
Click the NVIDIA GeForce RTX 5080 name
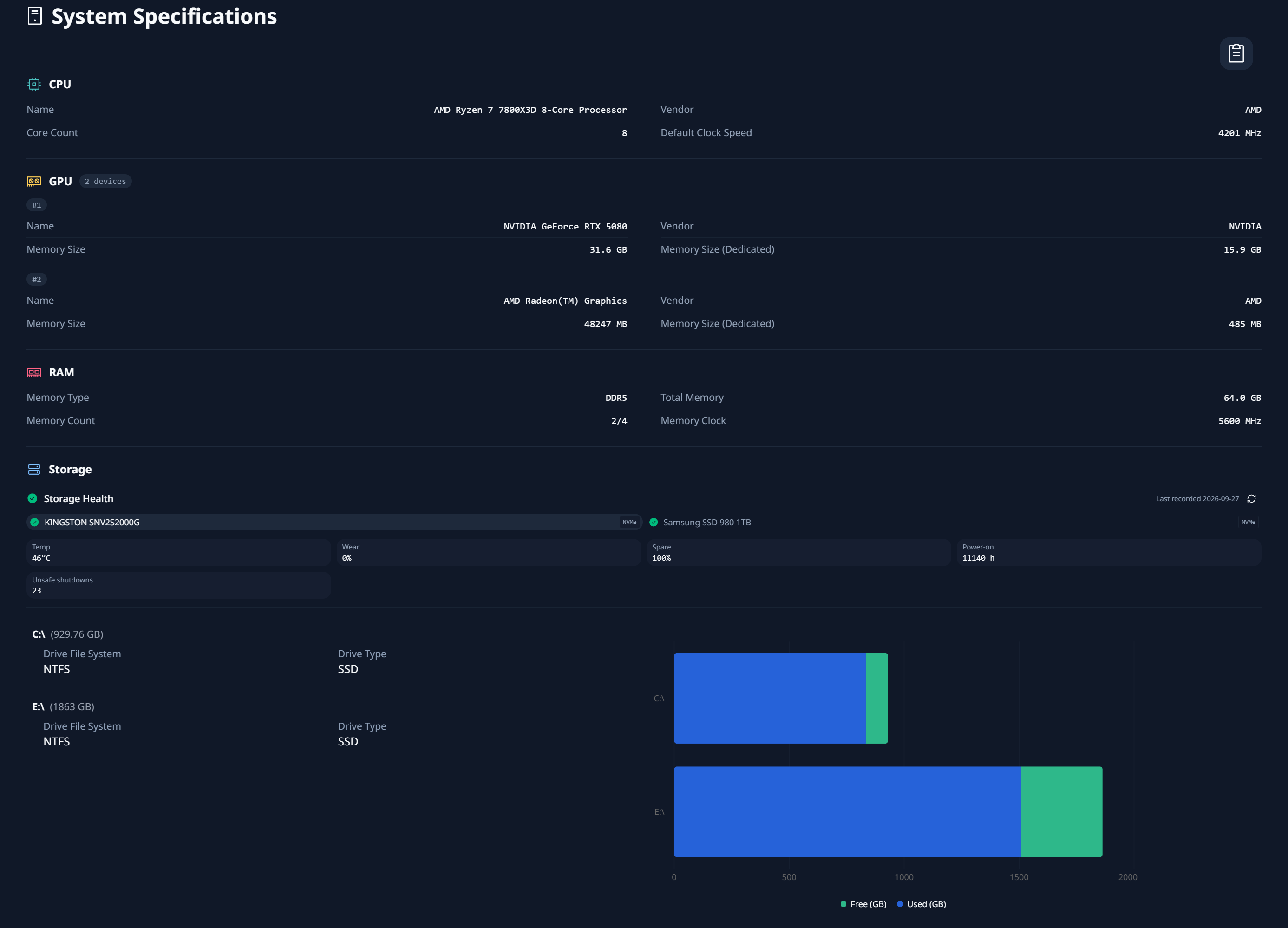(565, 227)
